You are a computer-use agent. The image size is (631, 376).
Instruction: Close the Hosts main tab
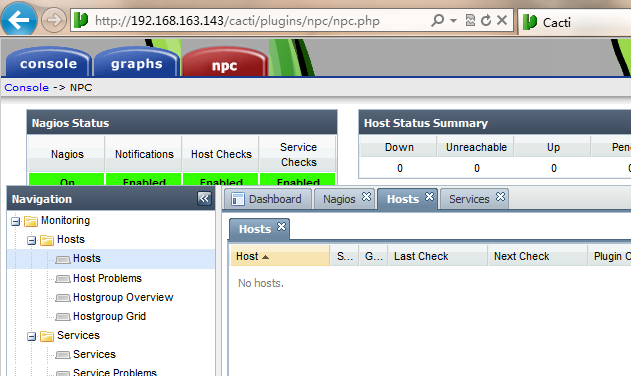pos(430,196)
